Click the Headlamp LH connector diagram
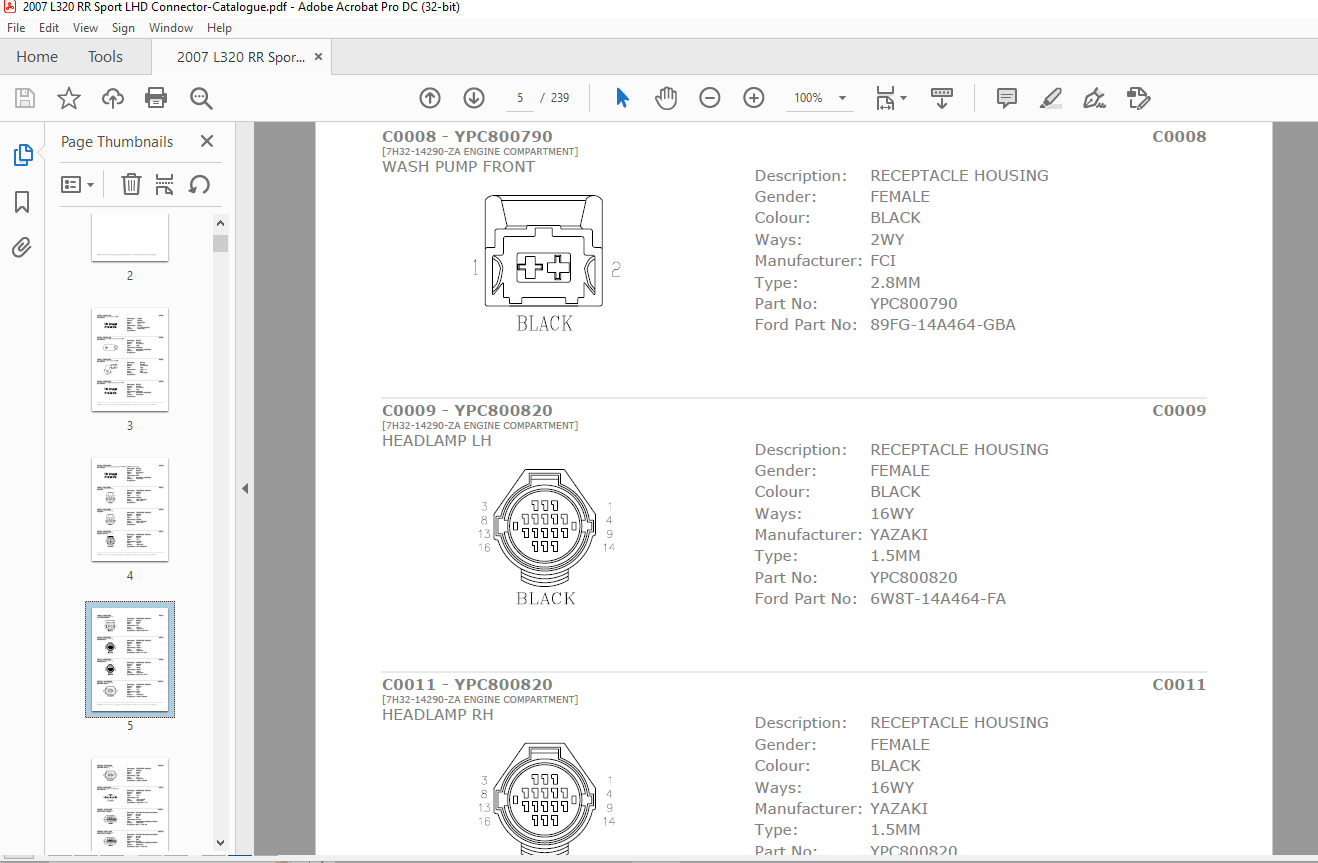Image resolution: width=1318 pixels, height=863 pixels. (x=546, y=527)
